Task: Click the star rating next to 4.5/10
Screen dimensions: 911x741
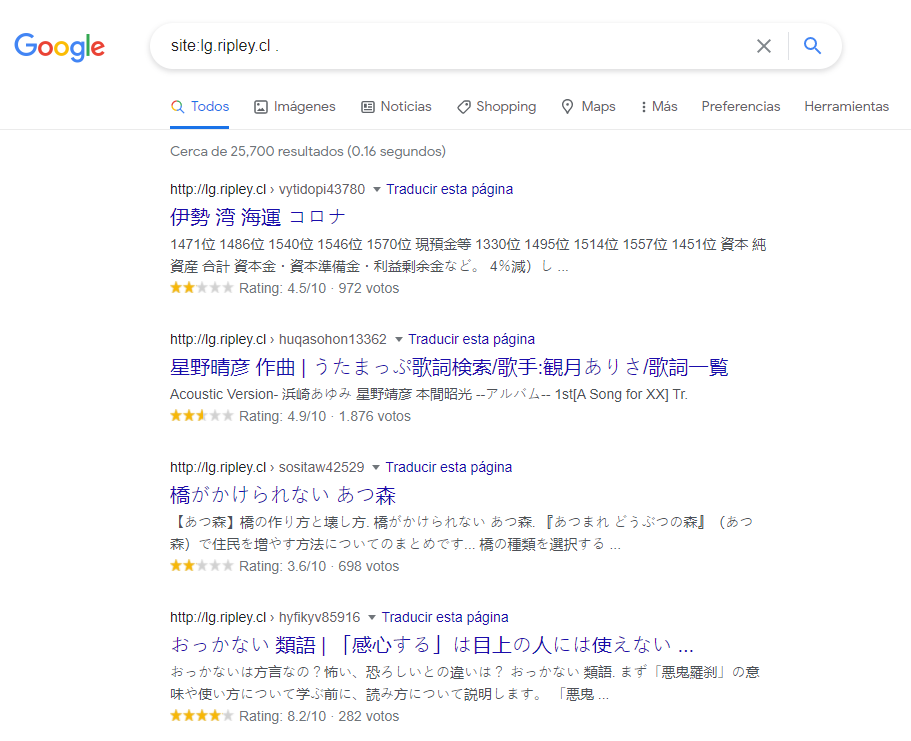Action: 202,288
